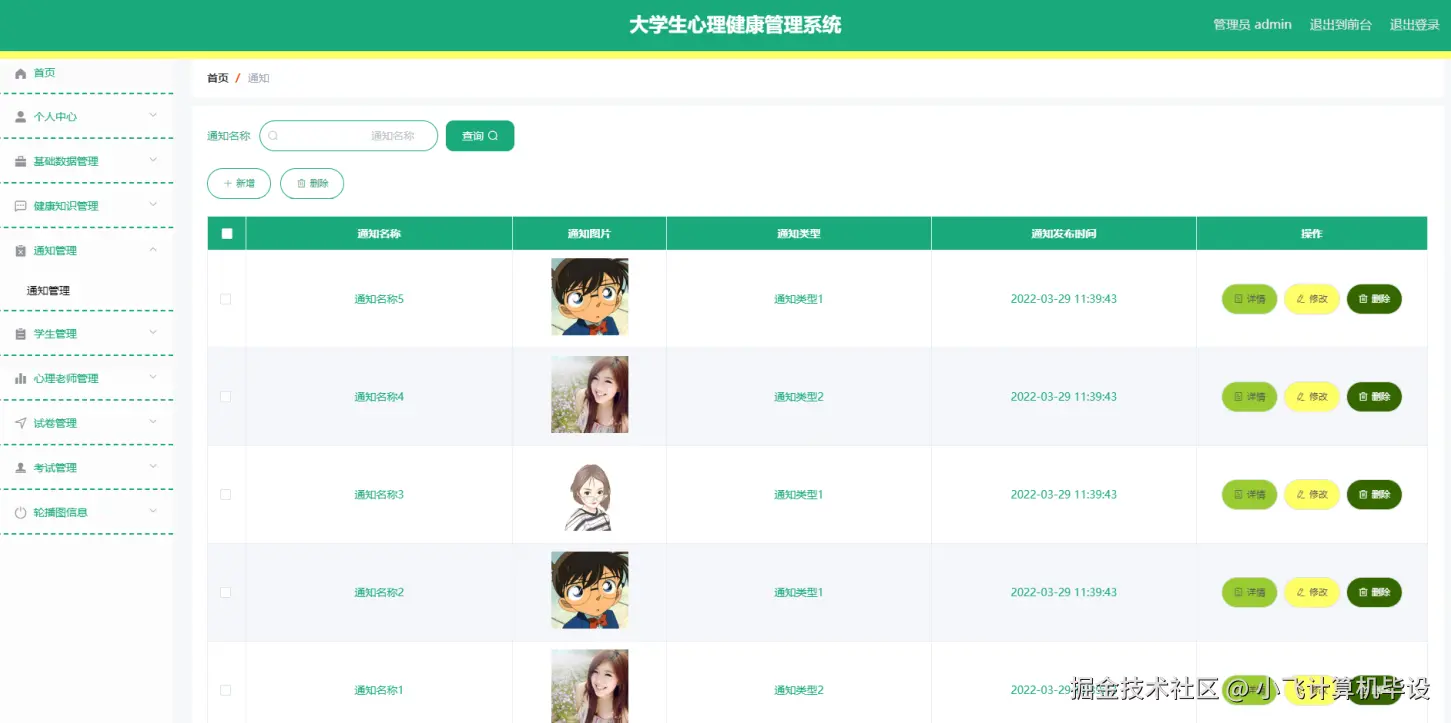Click the photo thumbnail in 通知名称4 row

coord(590,395)
